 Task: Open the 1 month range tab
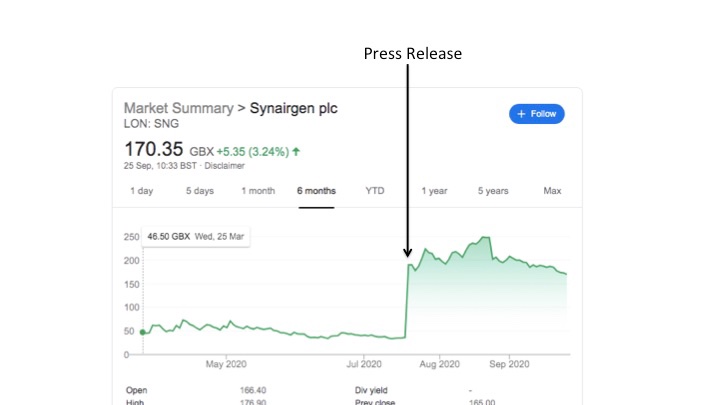pyautogui.click(x=258, y=191)
